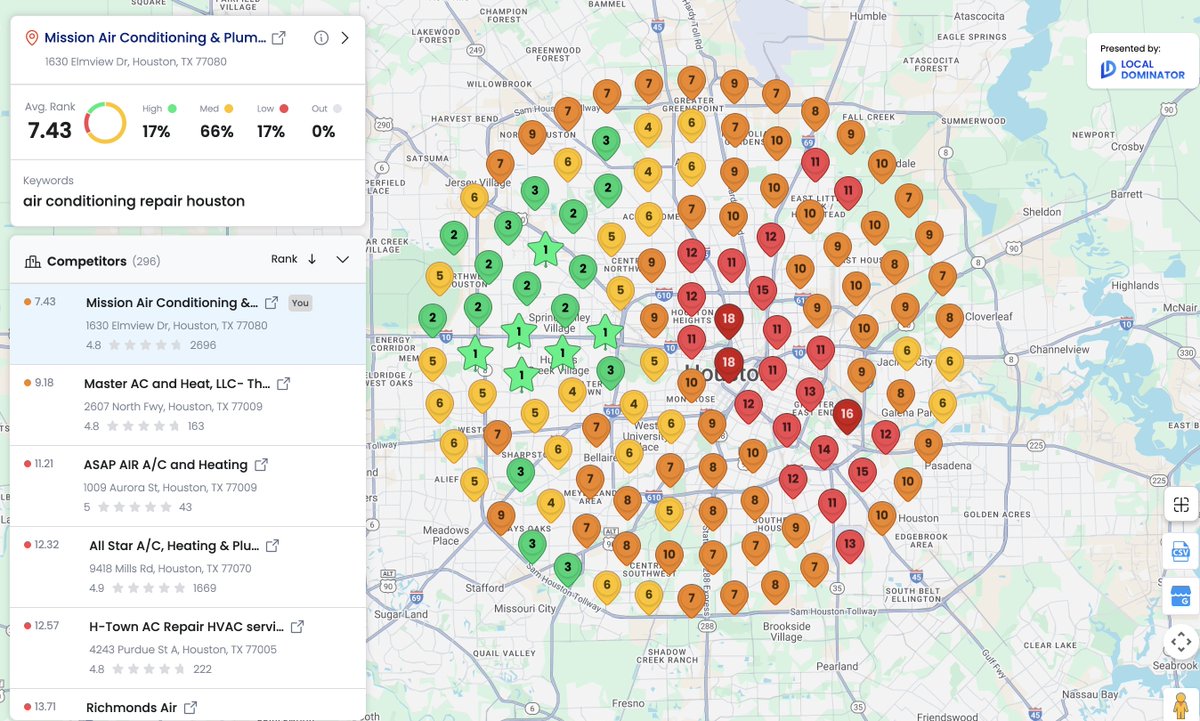The image size is (1200, 721).
Task: Select Master AC and Heat, LLC competitor
Action: pos(177,384)
